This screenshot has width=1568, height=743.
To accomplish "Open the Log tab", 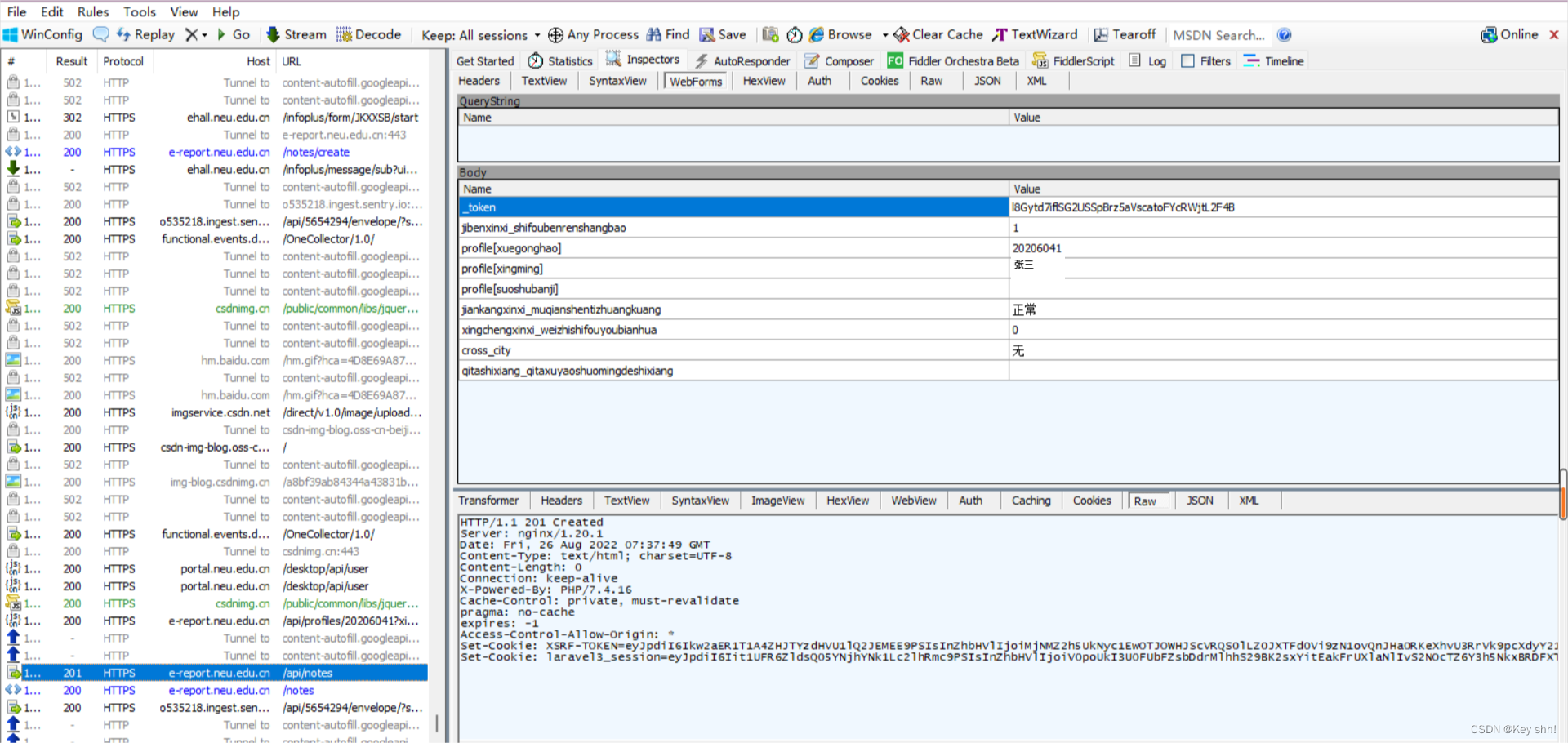I will coord(1148,61).
